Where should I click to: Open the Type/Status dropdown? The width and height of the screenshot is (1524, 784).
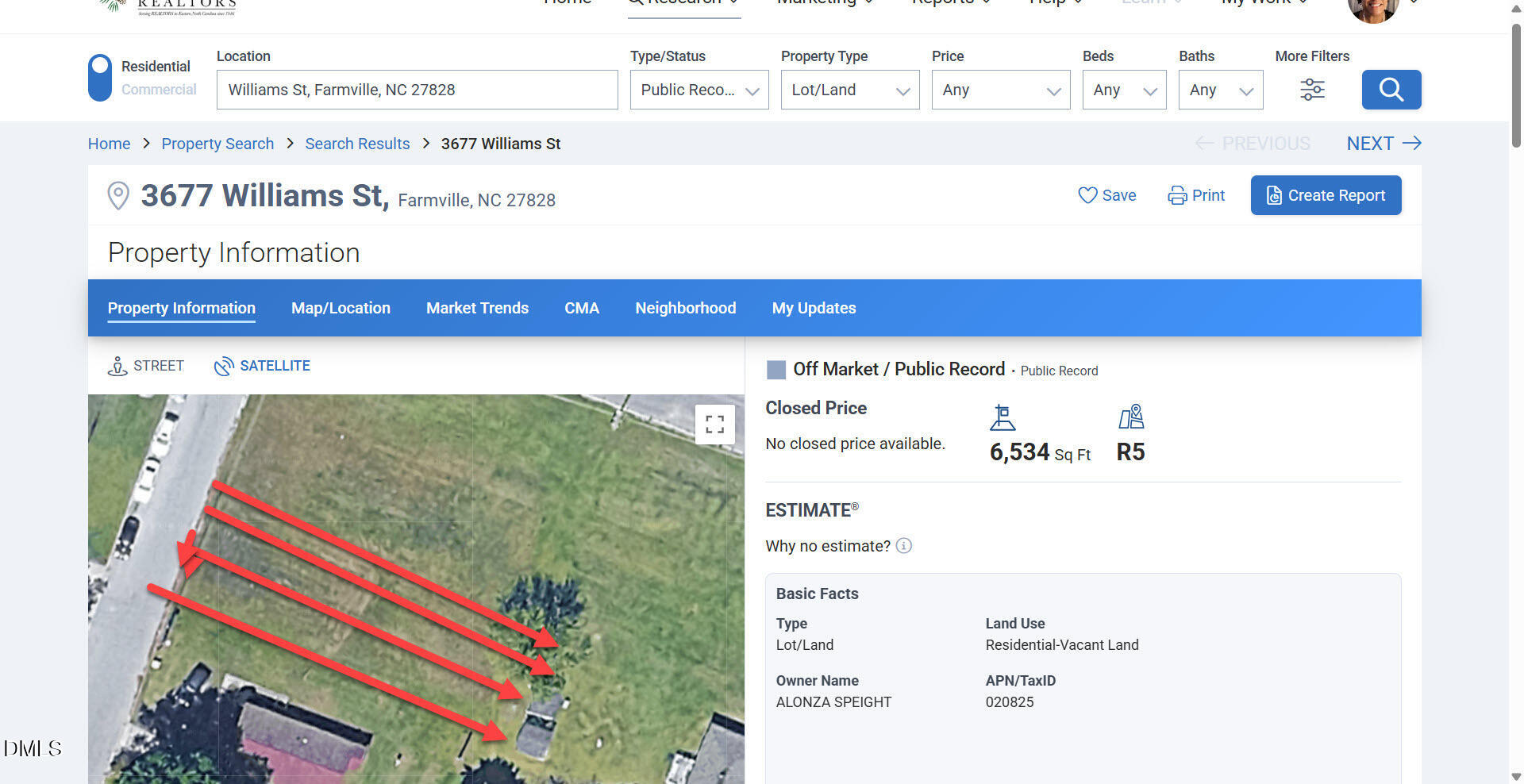698,90
